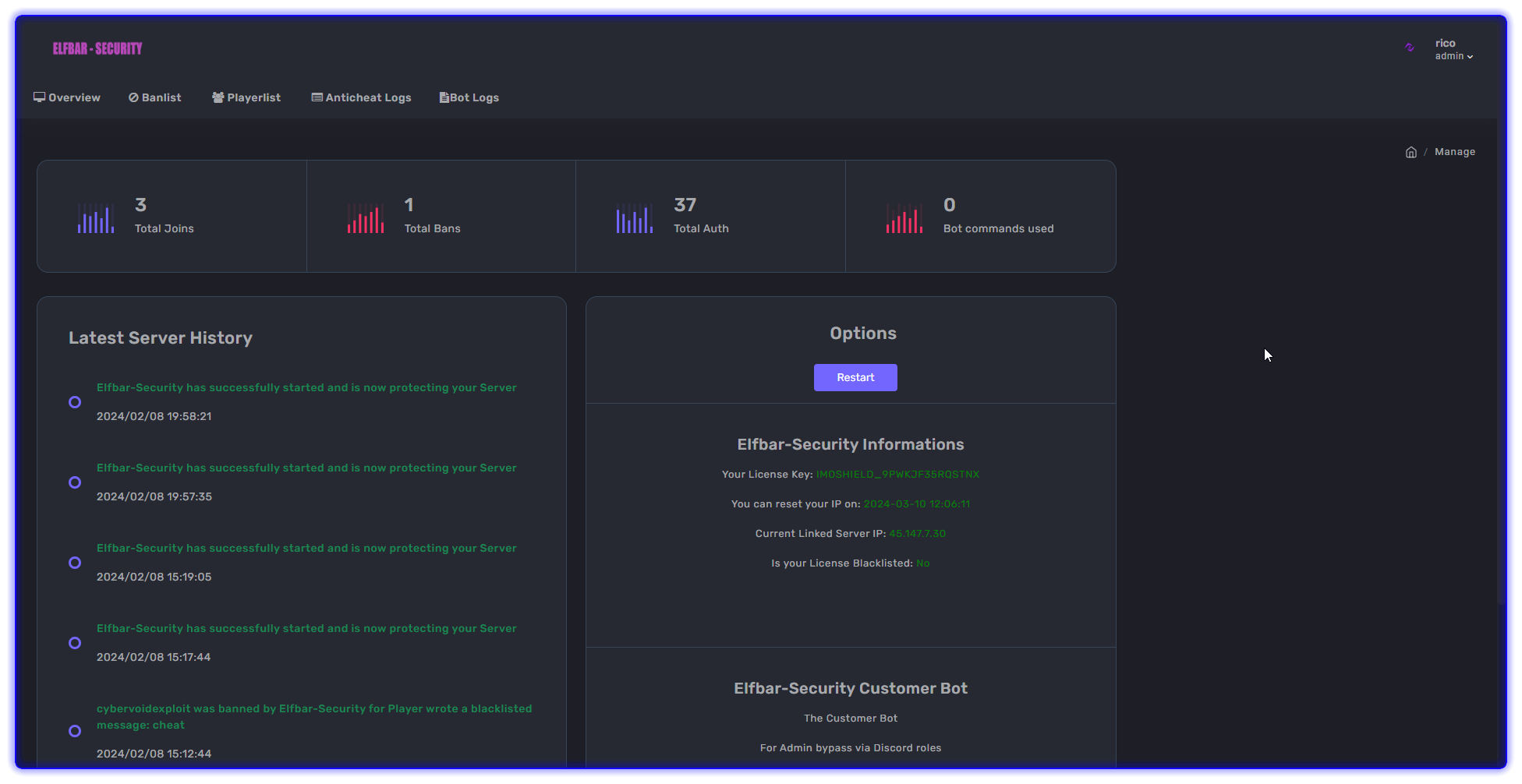Click the green license key text
This screenshot has width=1522, height=784.
pyautogui.click(x=897, y=474)
